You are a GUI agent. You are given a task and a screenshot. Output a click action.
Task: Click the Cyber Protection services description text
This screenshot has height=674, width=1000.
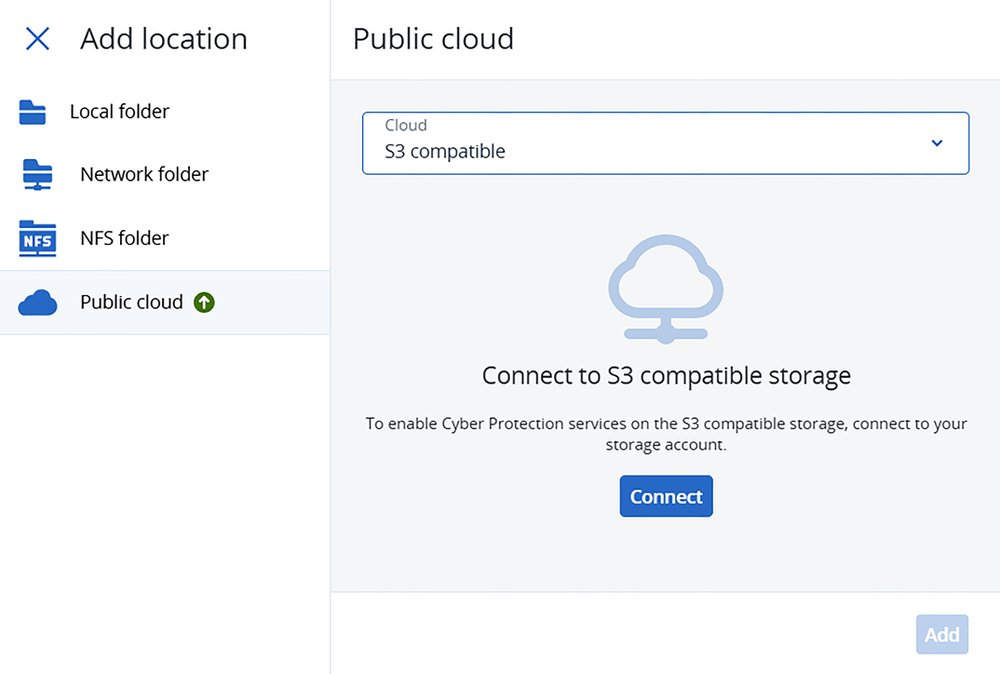[x=666, y=434]
